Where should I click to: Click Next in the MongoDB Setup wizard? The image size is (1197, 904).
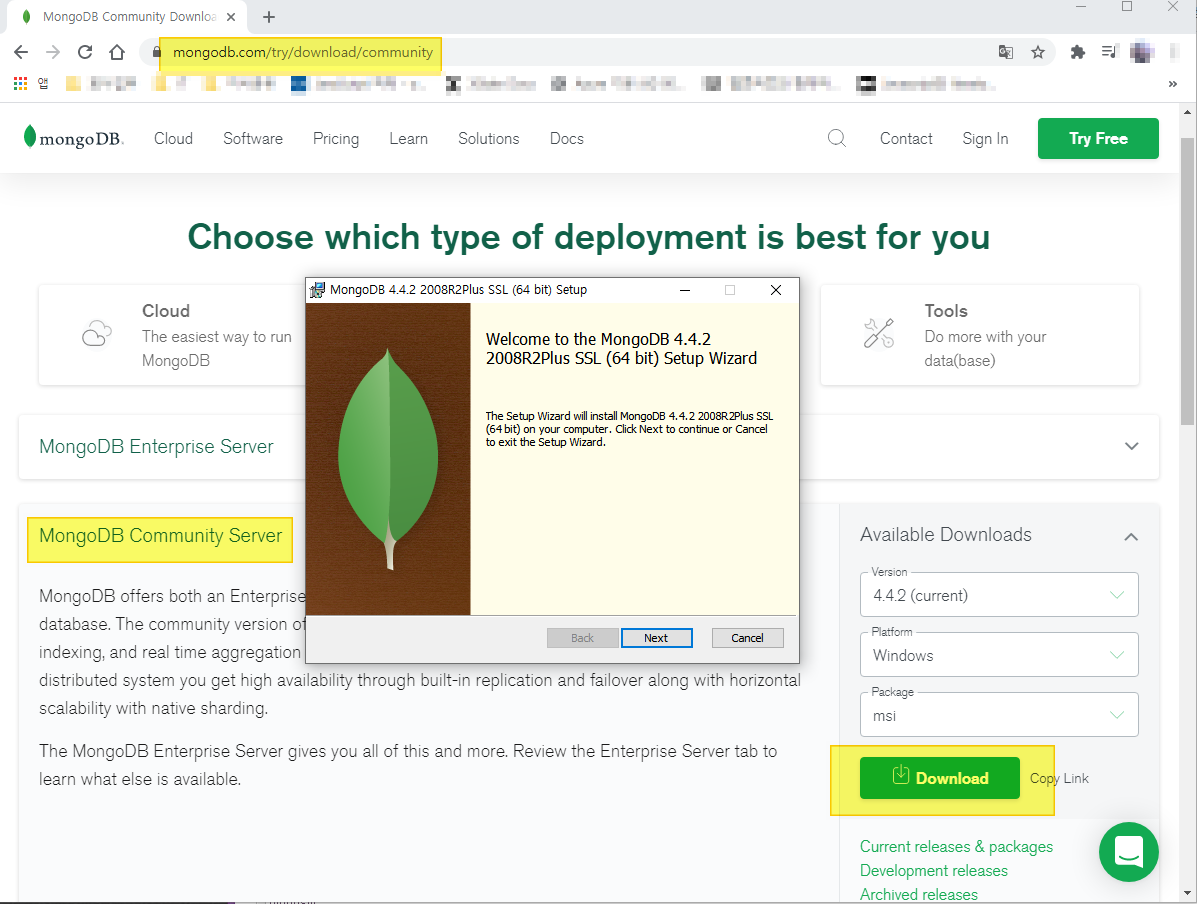pyautogui.click(x=656, y=638)
